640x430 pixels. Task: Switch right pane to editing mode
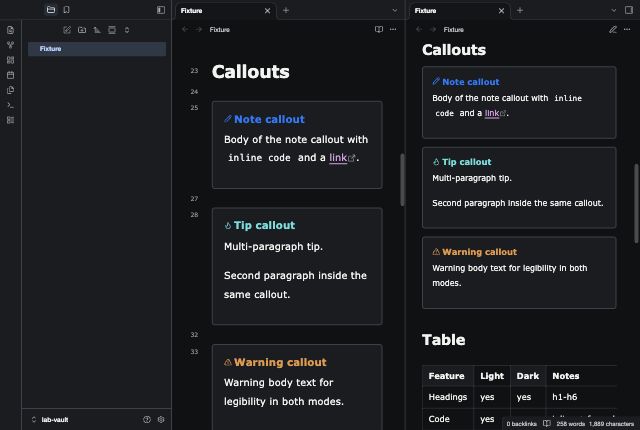[x=613, y=29]
